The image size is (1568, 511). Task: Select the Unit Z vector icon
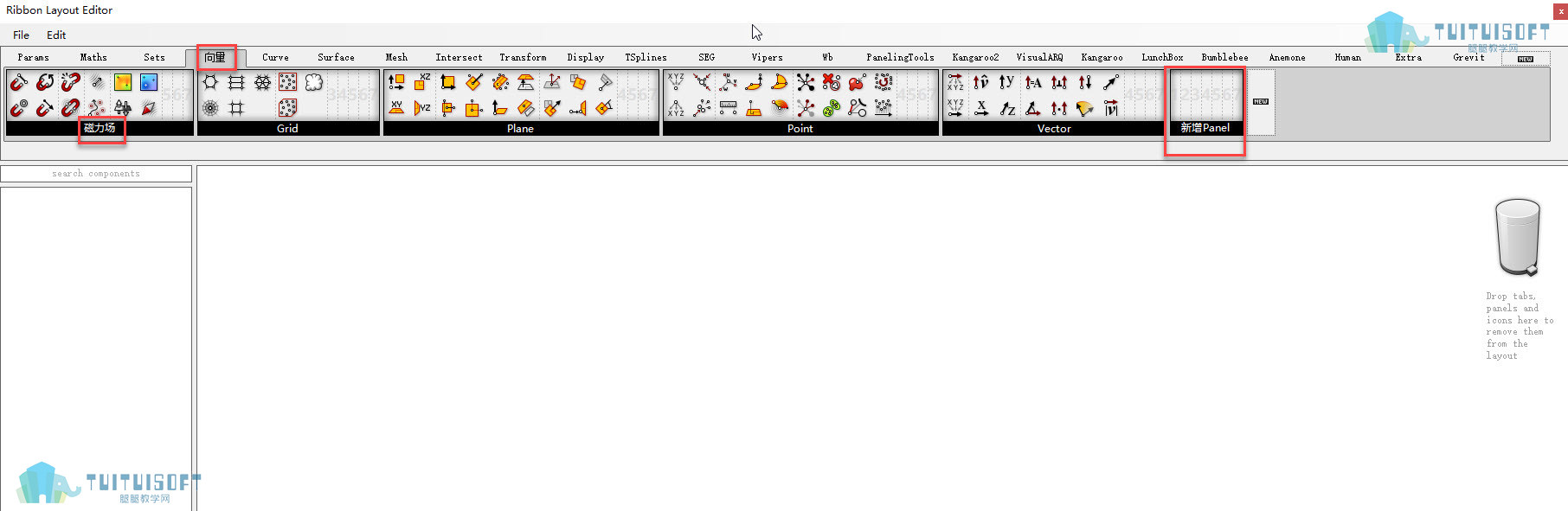point(1006,108)
